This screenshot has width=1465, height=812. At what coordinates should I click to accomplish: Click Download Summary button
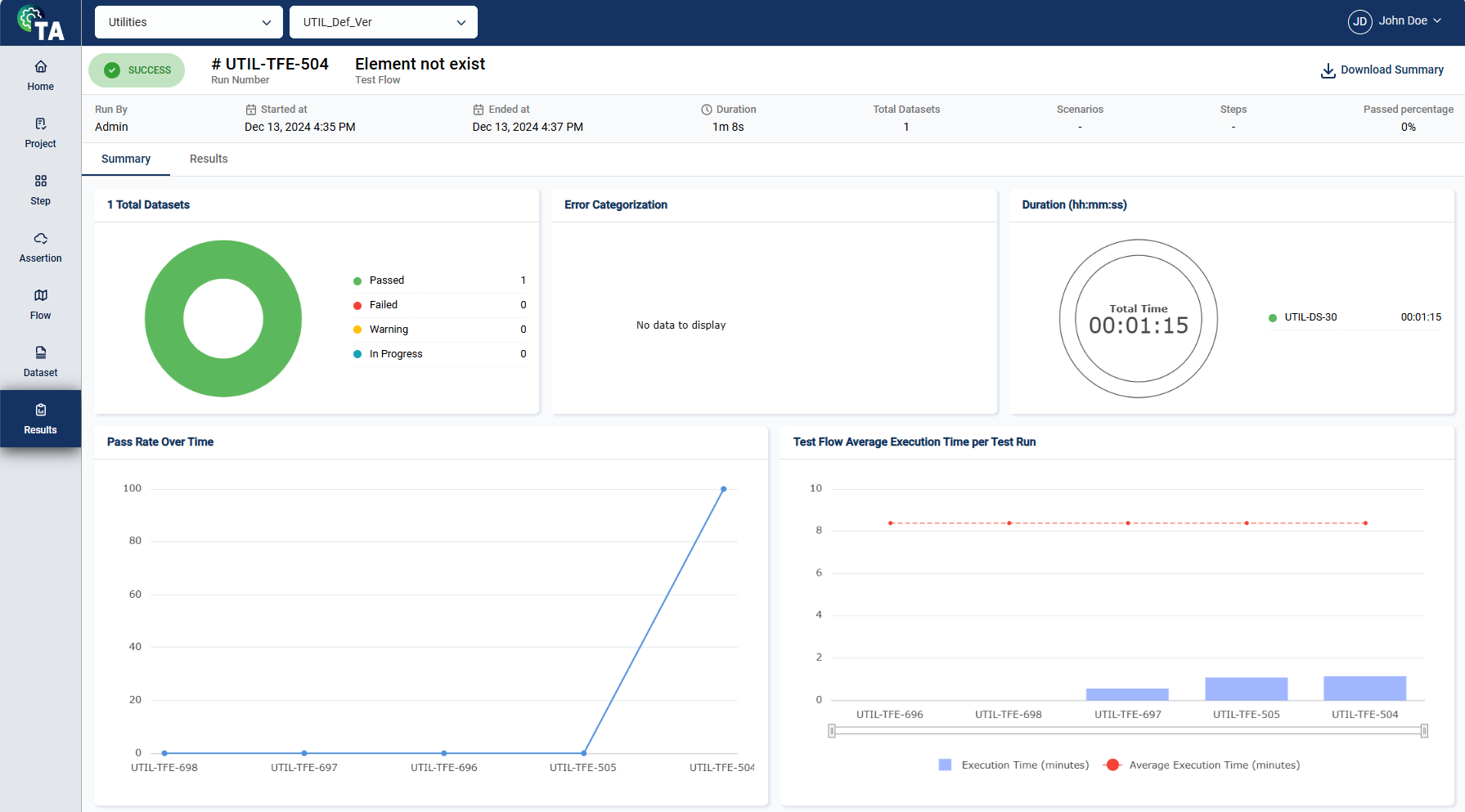[x=1382, y=70]
